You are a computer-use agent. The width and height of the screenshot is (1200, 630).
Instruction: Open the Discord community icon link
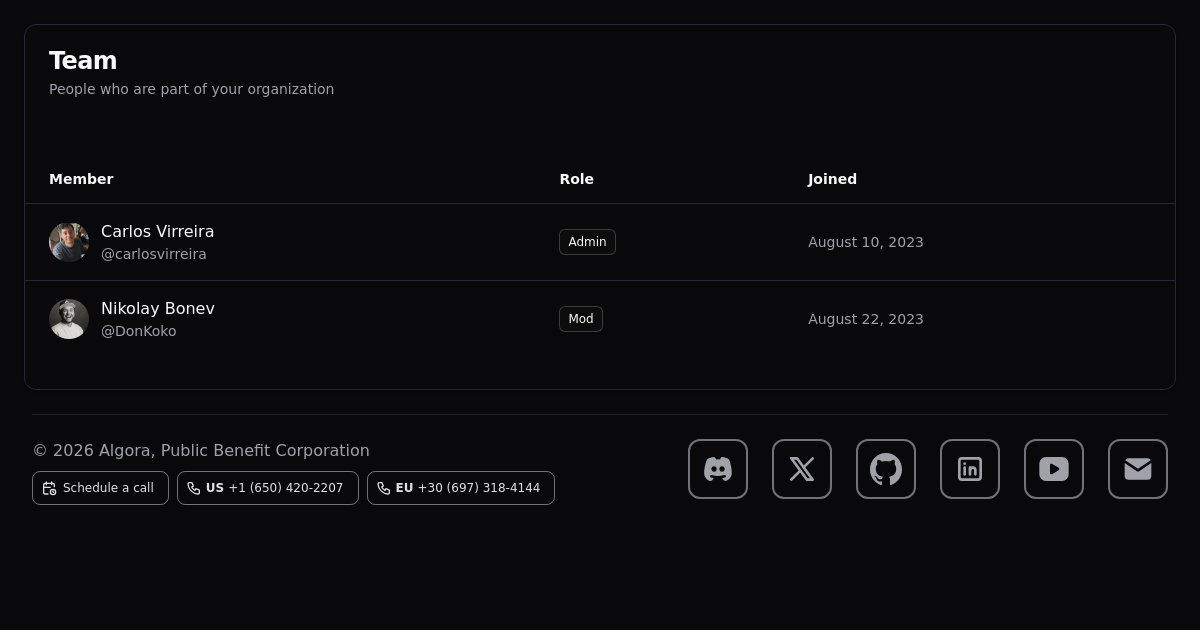point(718,469)
